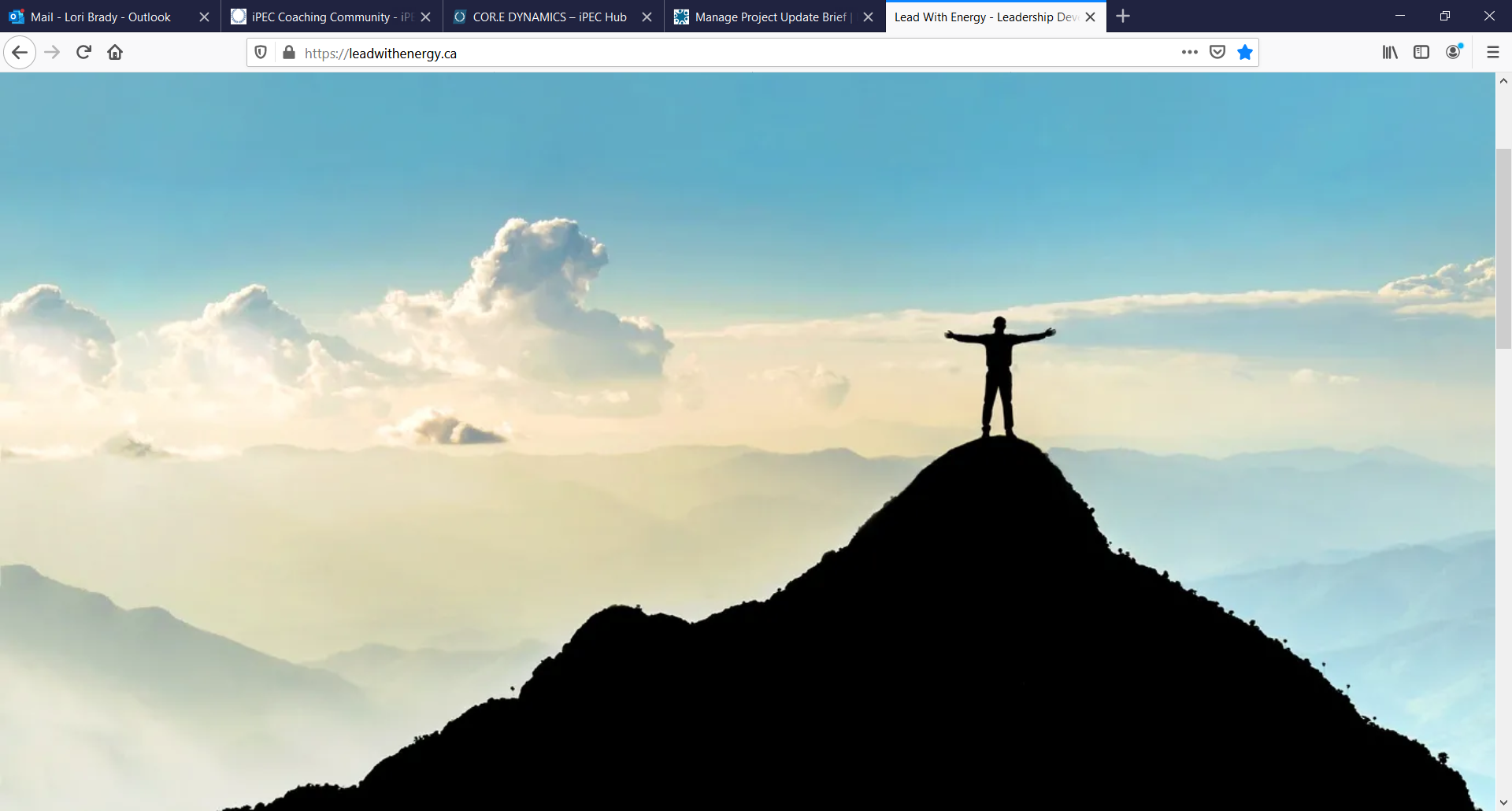Switch to Mail - Lori Brady Outlook tab
This screenshot has height=811, width=1512.
coord(101,17)
